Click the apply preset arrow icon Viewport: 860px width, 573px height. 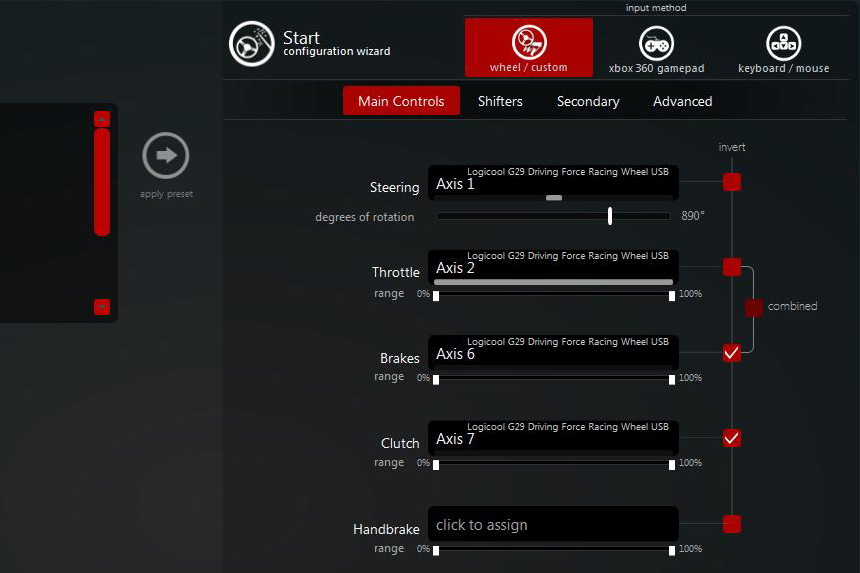[x=166, y=155]
